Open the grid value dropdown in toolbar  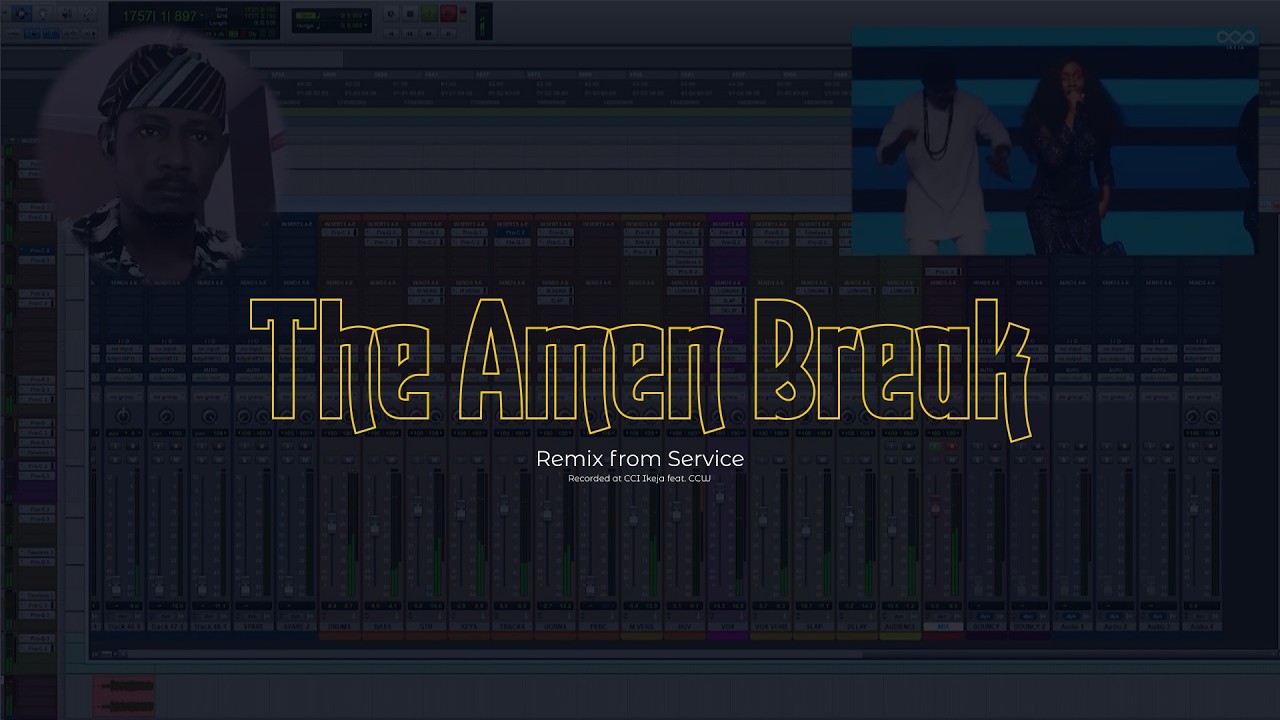pos(366,14)
